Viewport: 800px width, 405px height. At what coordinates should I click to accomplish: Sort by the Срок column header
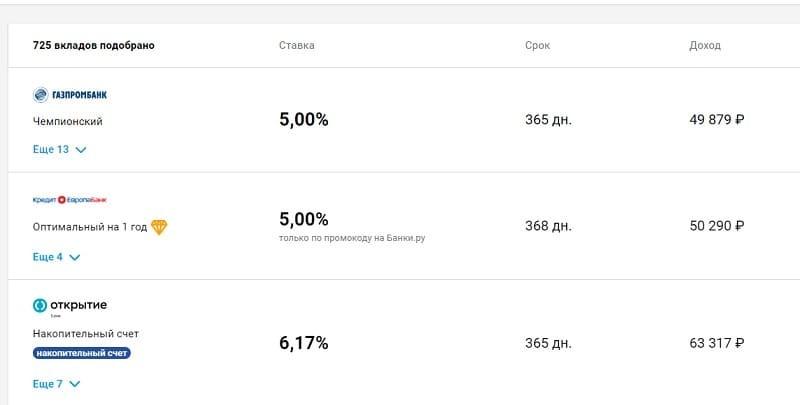(x=537, y=45)
